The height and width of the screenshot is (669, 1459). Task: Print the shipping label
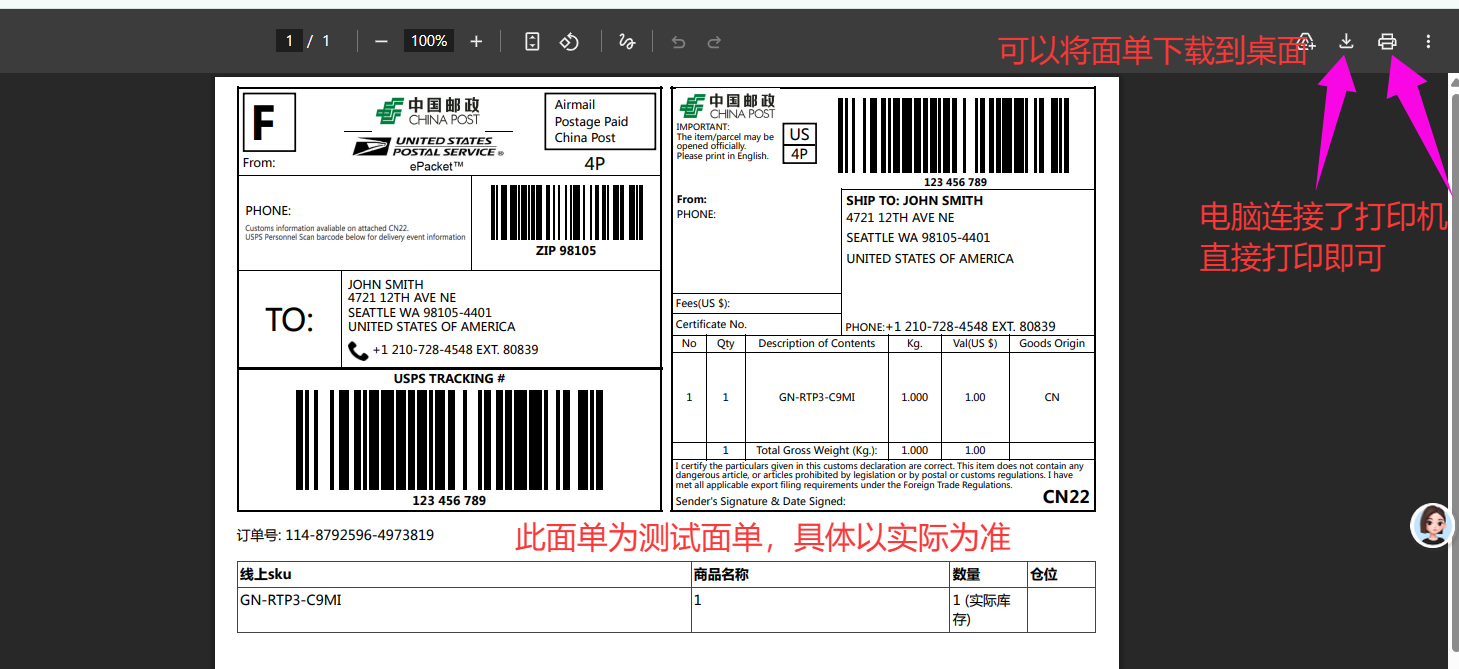tap(1387, 41)
